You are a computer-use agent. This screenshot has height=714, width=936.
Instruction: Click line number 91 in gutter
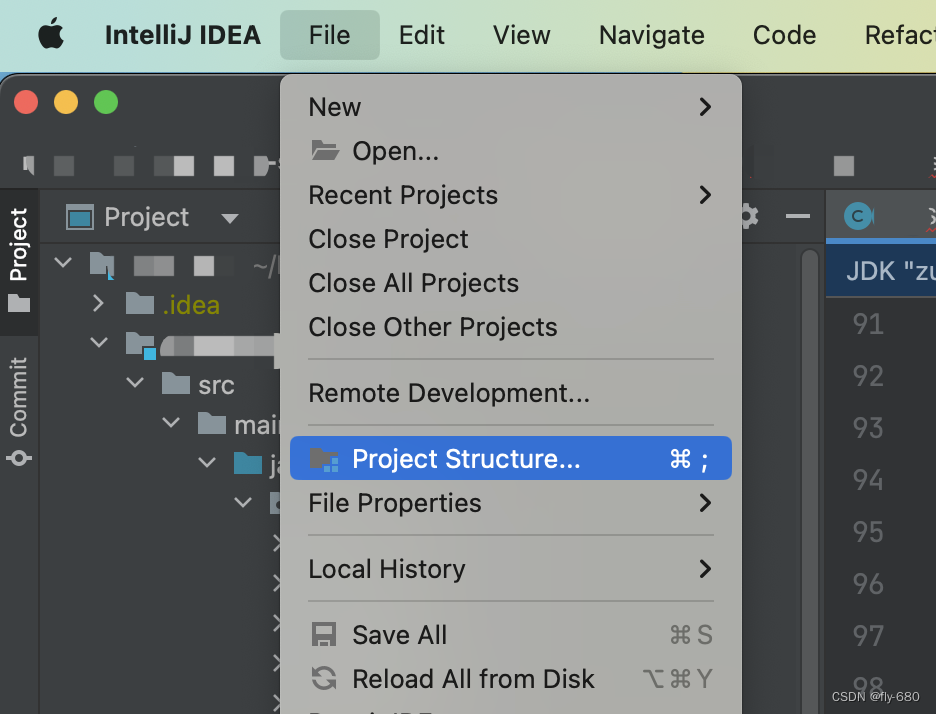coord(868,324)
